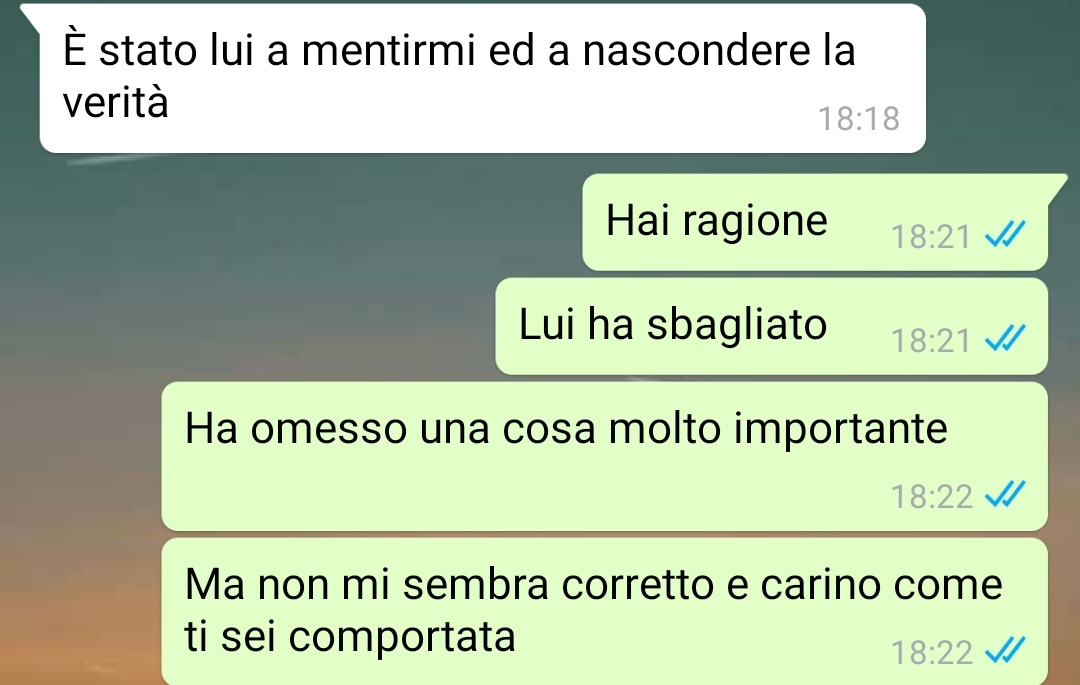
Task: Select the Hai ragione message bubble
Action: (815, 222)
